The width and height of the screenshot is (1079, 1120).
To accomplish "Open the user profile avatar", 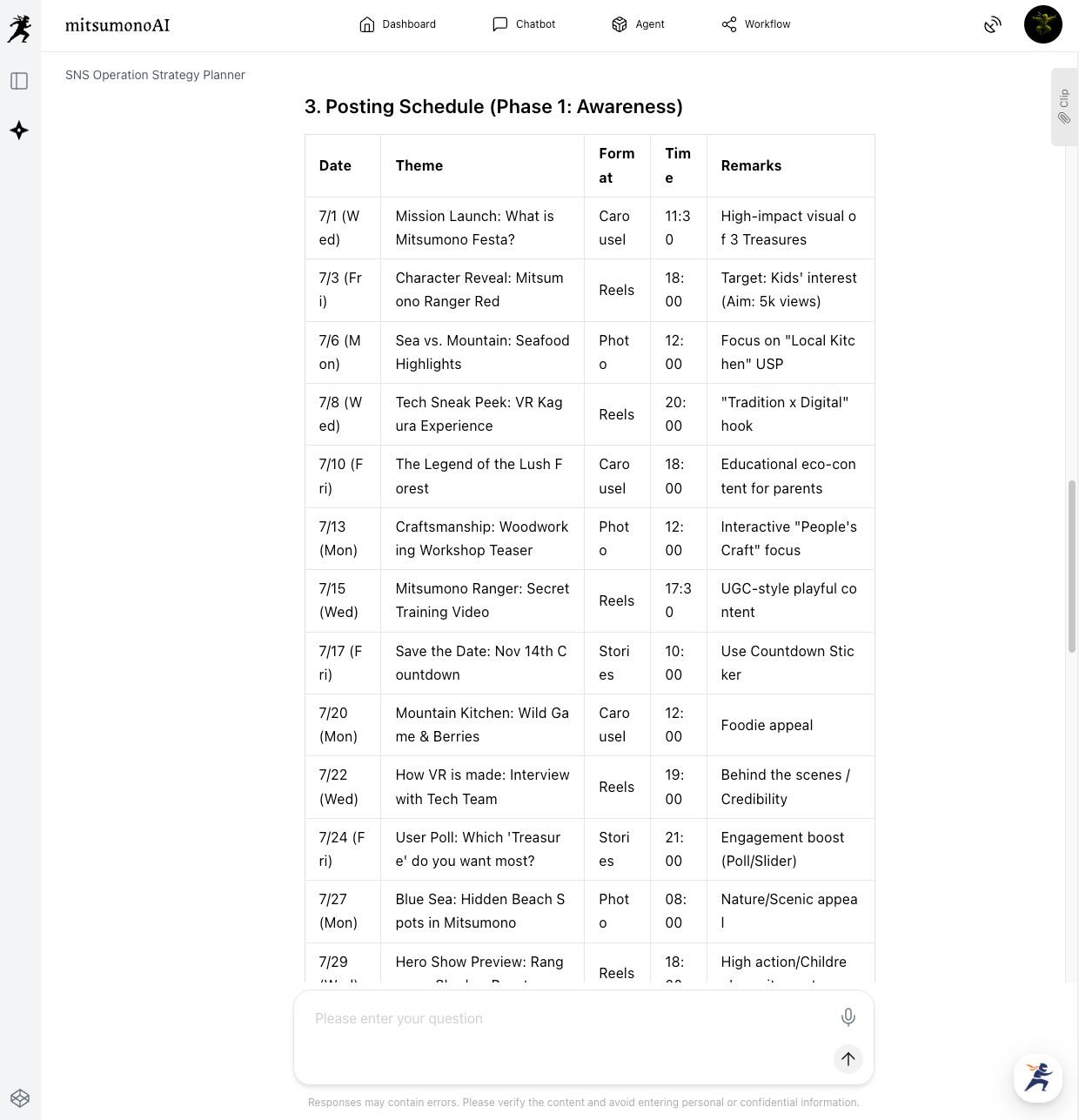I will point(1042,24).
